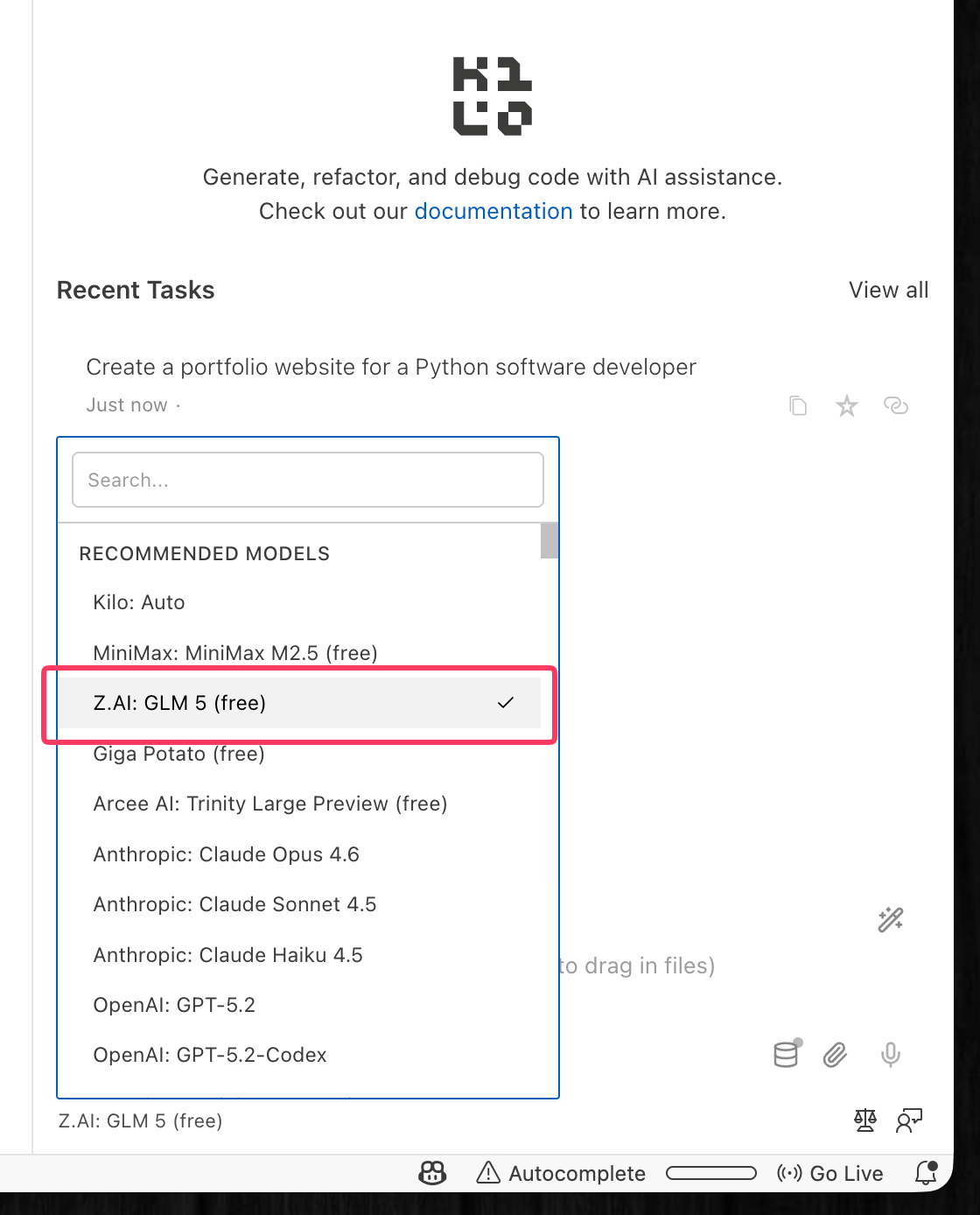Copy a share link for the task
980x1215 pixels.
(x=896, y=405)
